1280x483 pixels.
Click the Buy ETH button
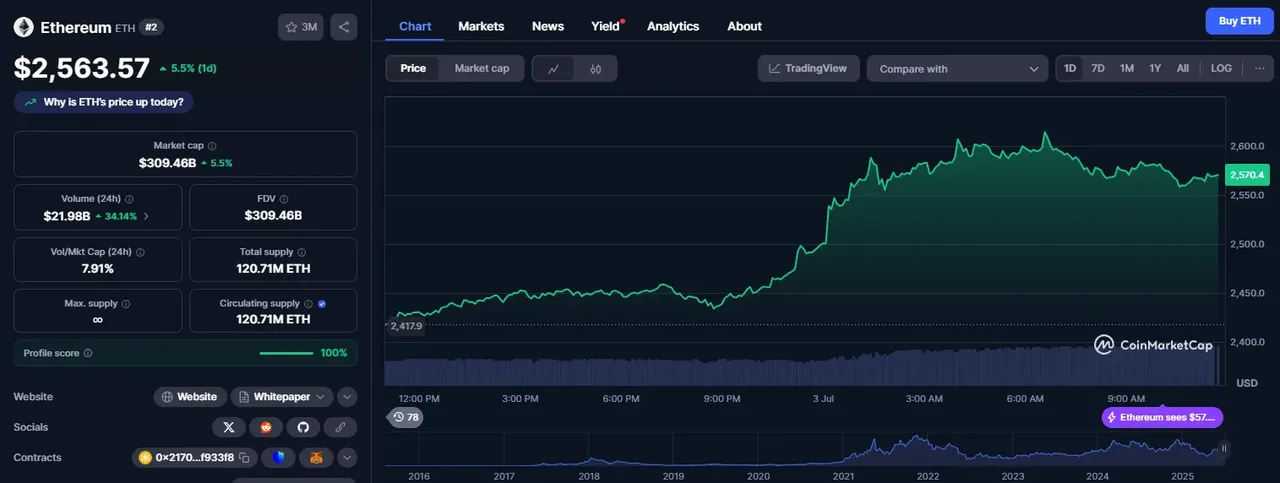point(1239,21)
